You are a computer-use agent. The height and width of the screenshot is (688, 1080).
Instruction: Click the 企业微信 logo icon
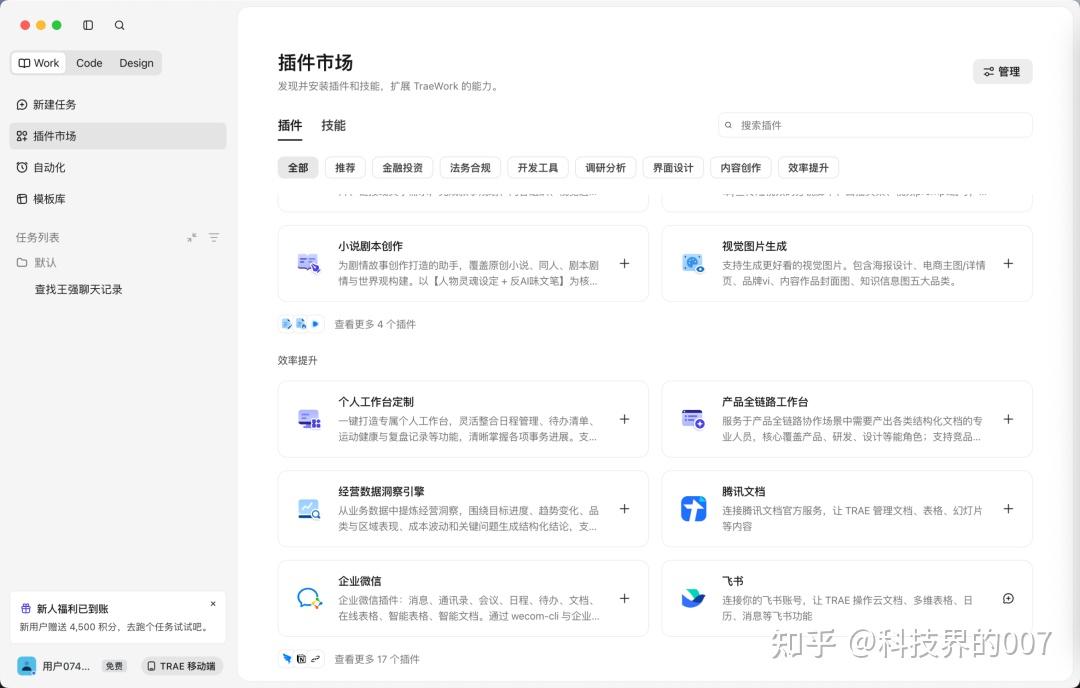click(x=309, y=598)
